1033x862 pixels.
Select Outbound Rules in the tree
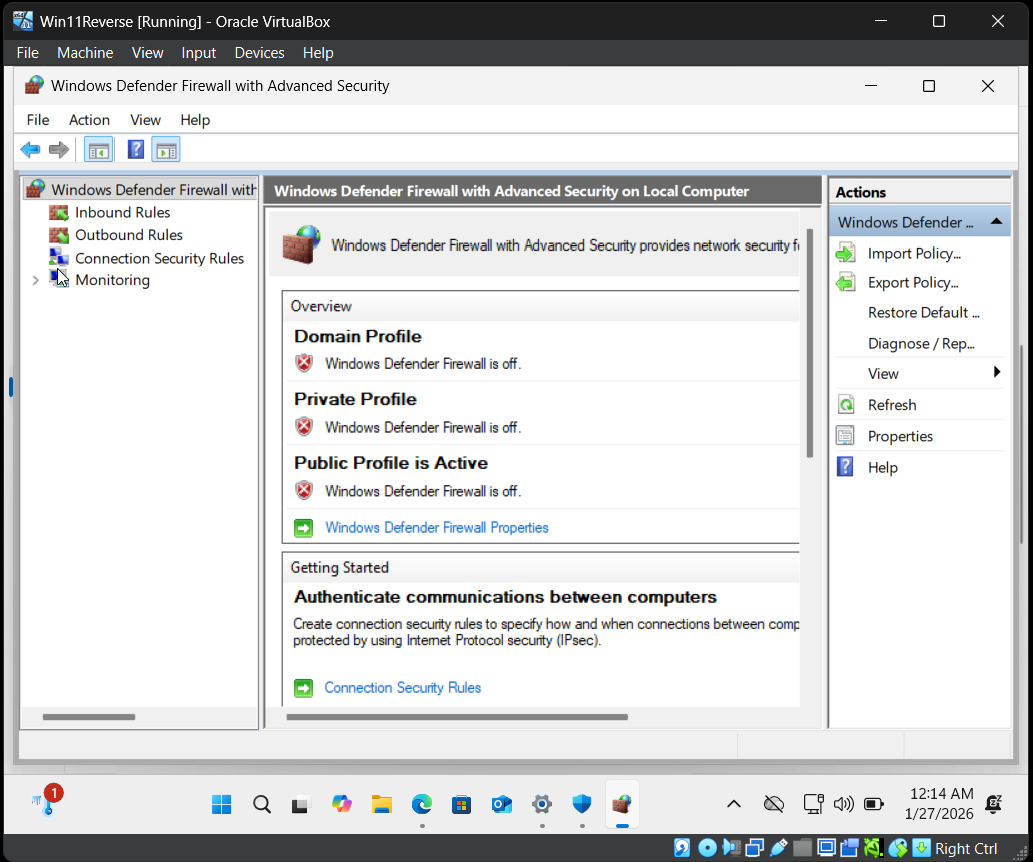point(128,235)
